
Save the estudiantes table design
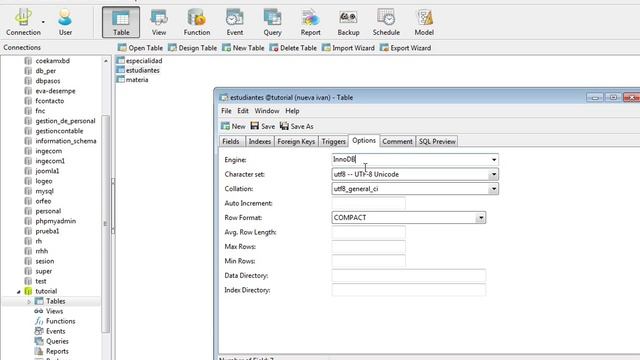pos(263,126)
